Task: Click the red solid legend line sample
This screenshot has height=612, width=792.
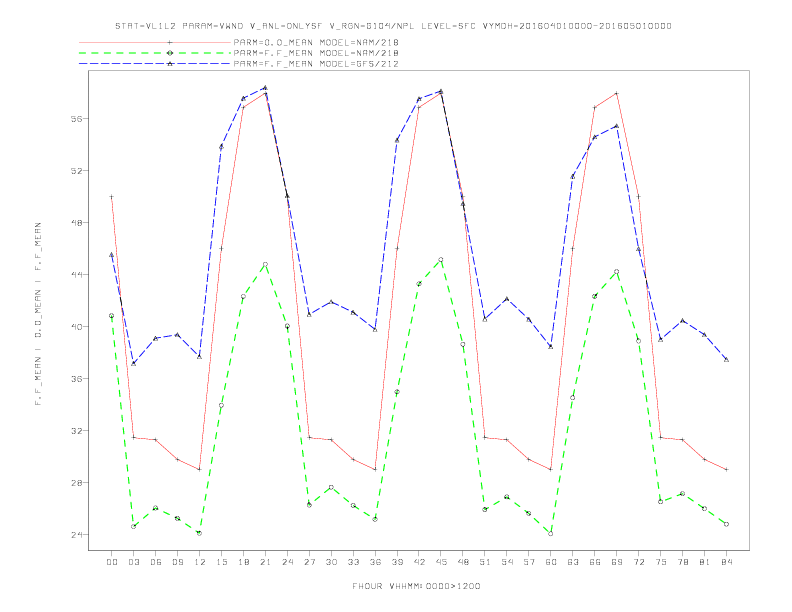Action: click(x=155, y=42)
